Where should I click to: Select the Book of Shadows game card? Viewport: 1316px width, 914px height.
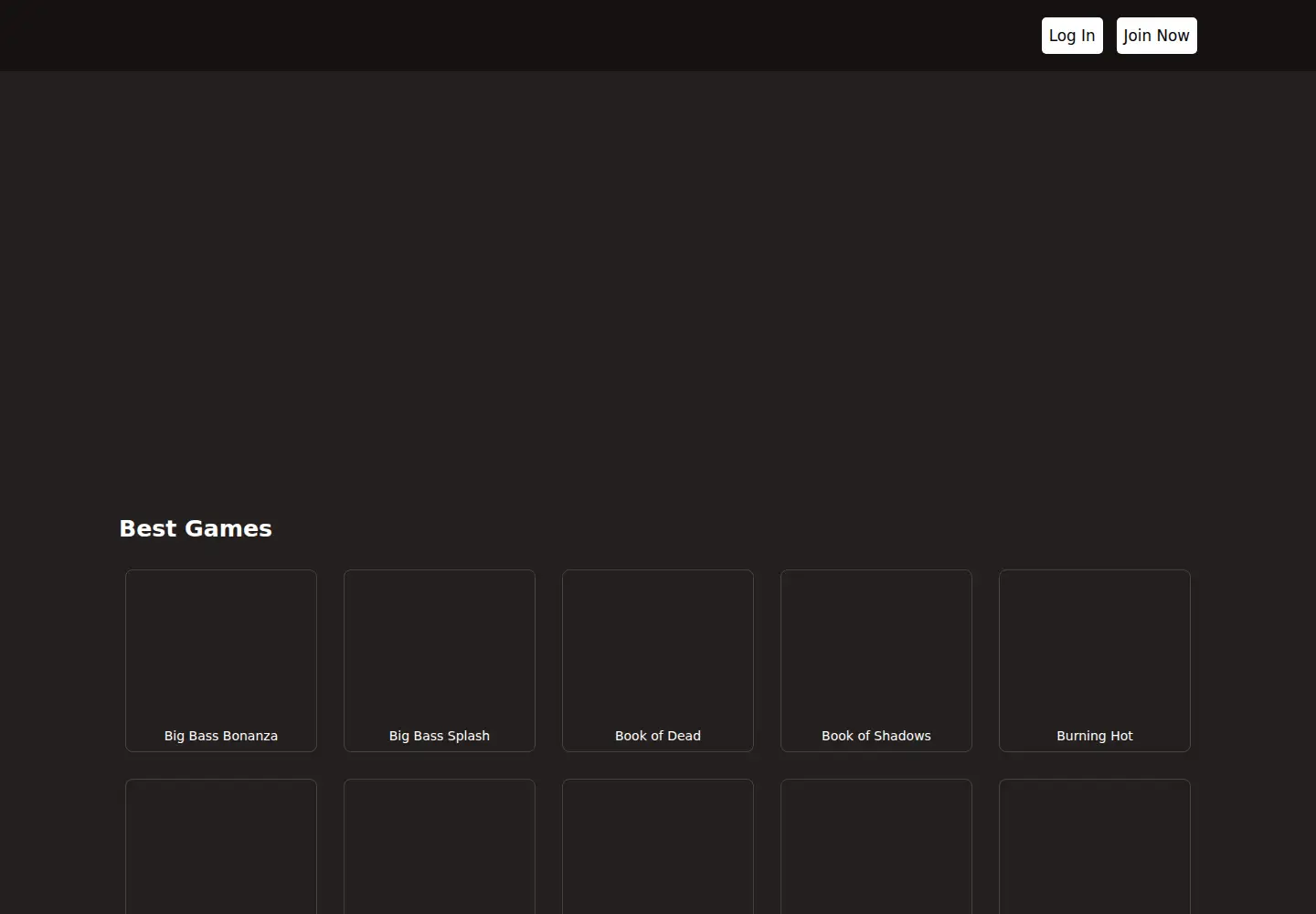(x=876, y=661)
